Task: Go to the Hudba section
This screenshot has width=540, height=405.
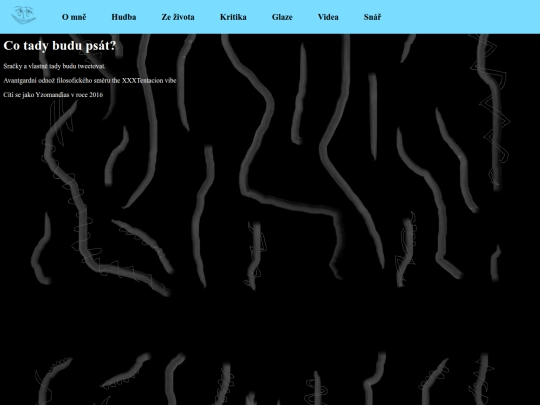Action: [x=124, y=17]
